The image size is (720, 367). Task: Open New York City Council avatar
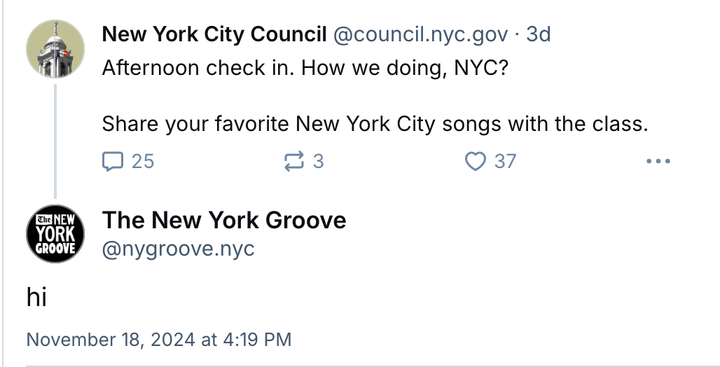pyautogui.click(x=56, y=49)
